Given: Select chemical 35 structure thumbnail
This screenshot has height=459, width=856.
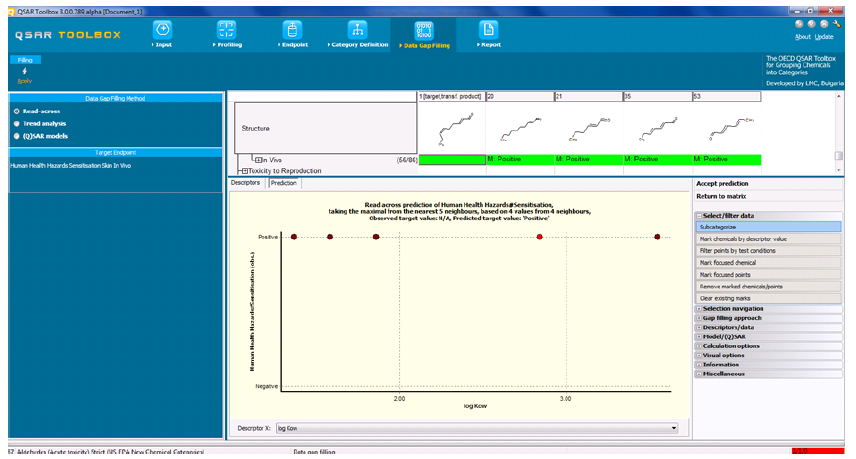Looking at the screenshot, I should tap(658, 129).
